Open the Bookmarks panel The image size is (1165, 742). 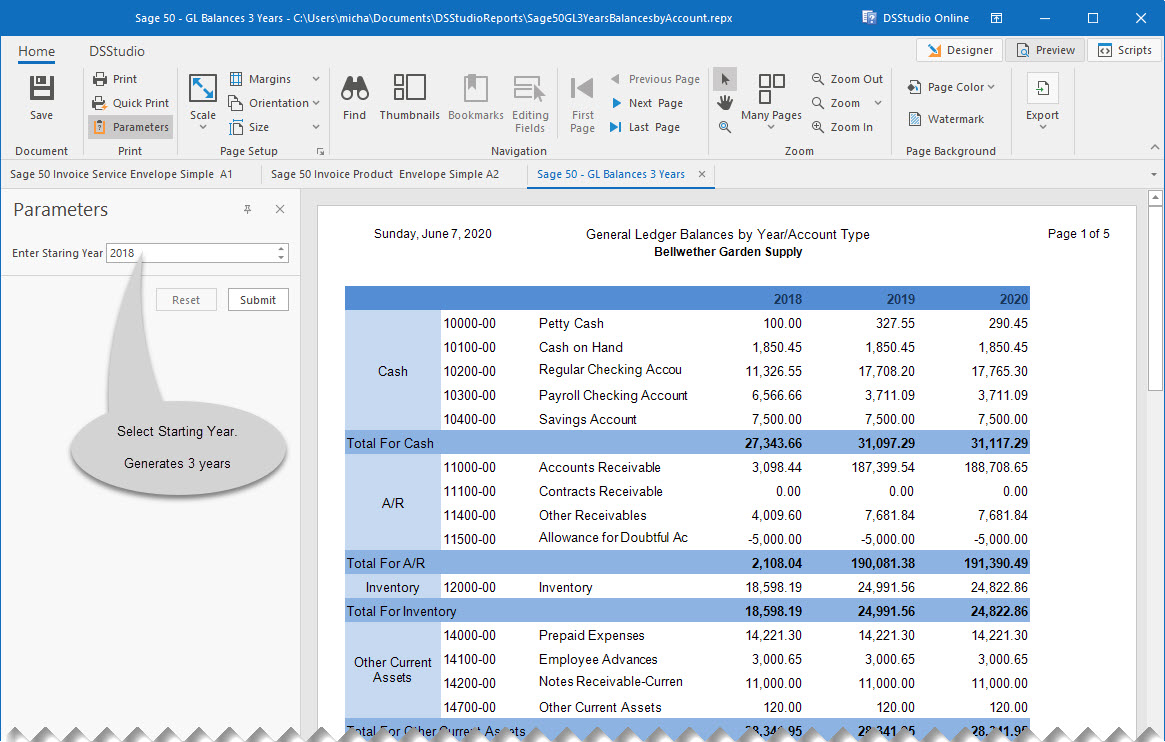click(x=476, y=97)
